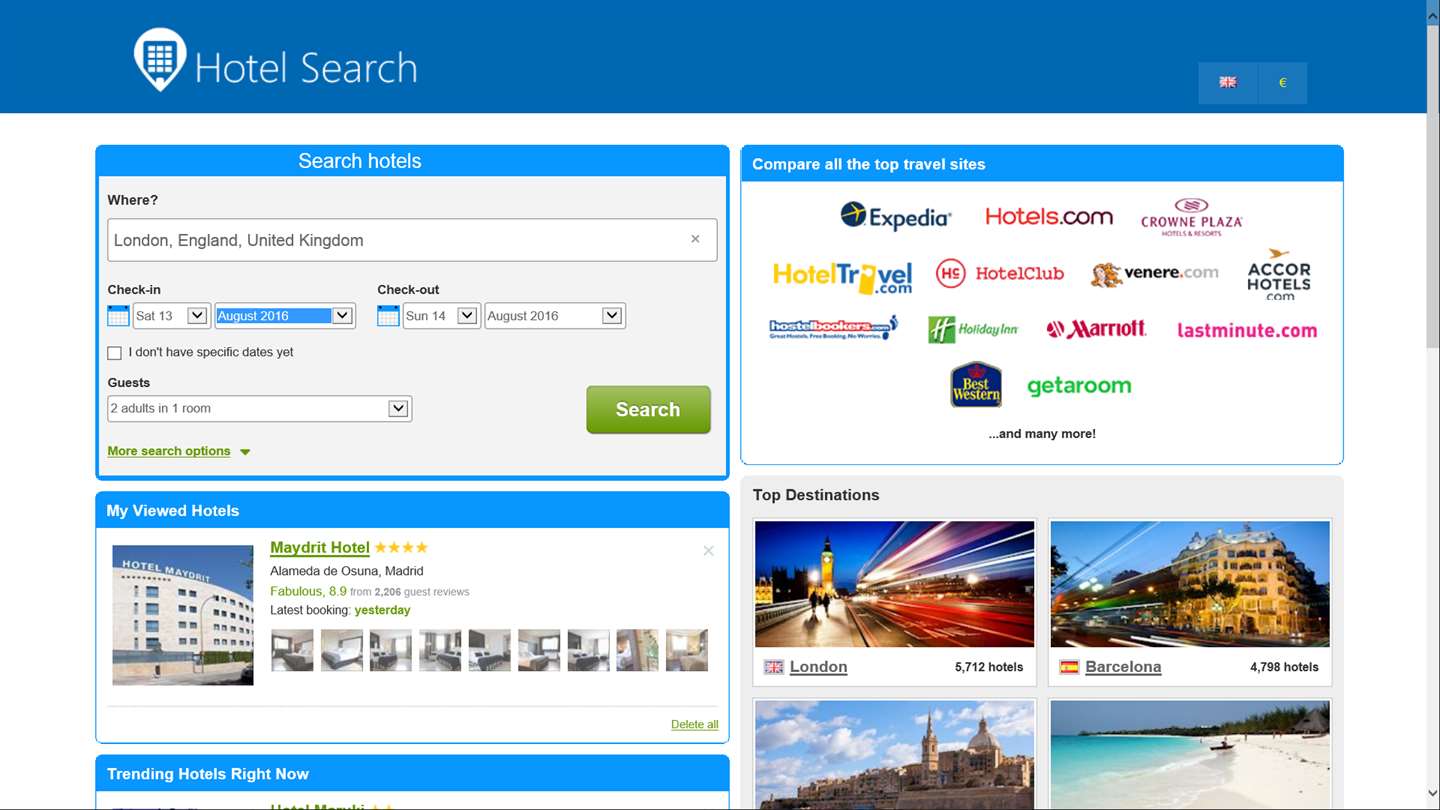
Task: Click the 'Top Destinations' heading
Action: pyautogui.click(x=816, y=495)
